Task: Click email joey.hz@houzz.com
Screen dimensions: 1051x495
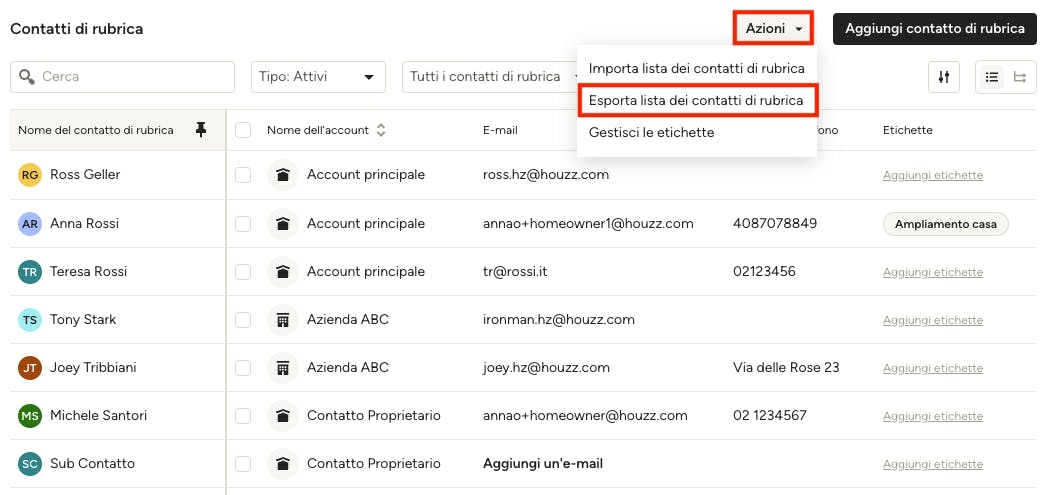Action: tap(546, 368)
